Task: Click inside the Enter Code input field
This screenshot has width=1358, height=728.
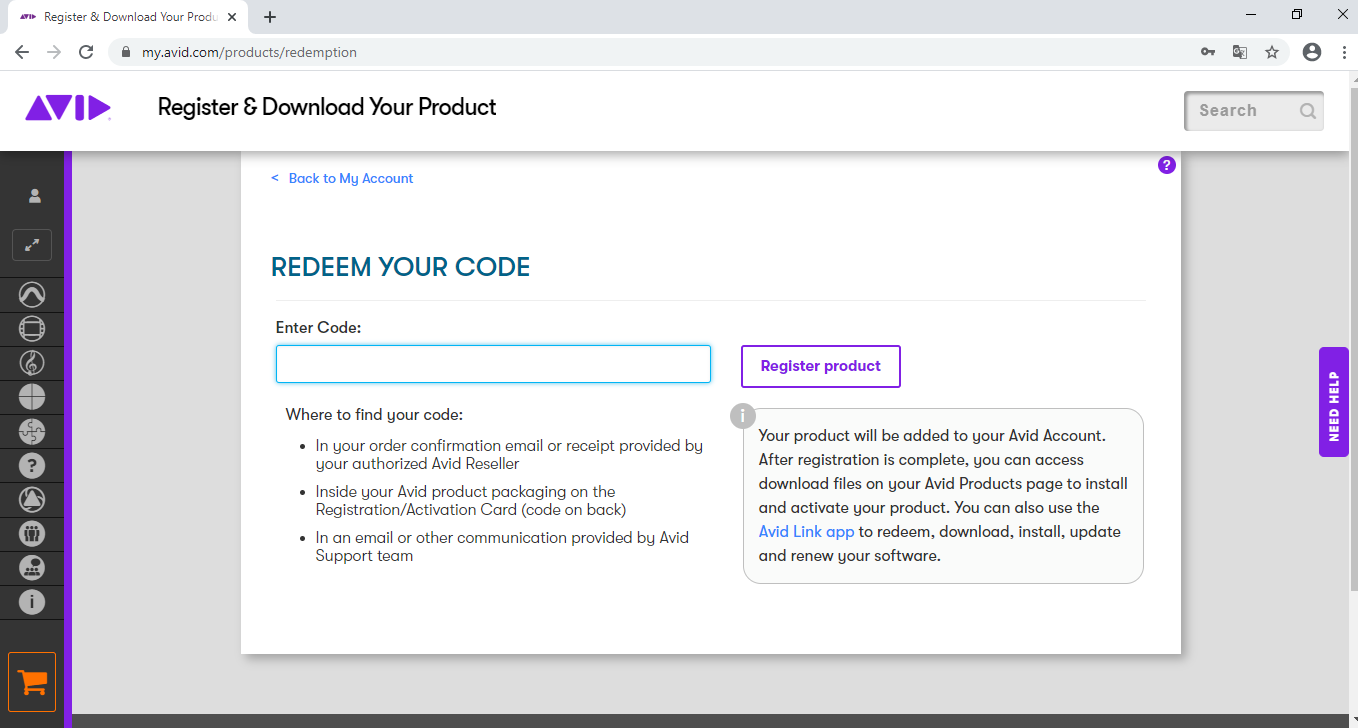Action: 492,363
